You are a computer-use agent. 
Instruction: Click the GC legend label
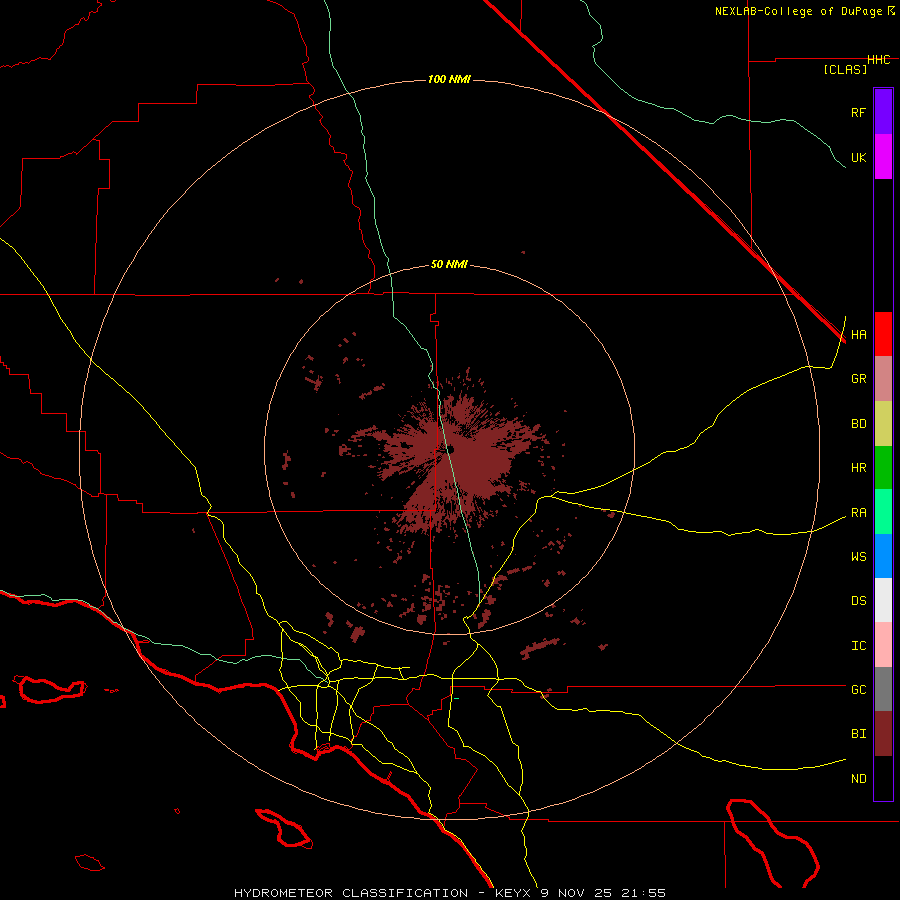(858, 690)
